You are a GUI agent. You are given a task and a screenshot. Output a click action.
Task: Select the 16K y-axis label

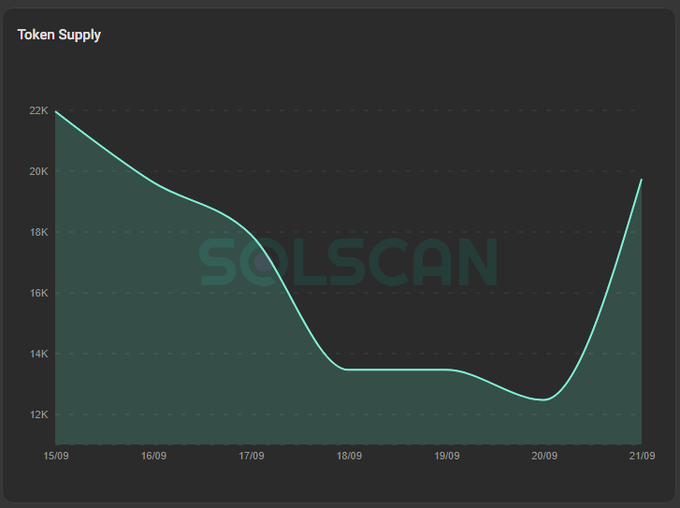39,293
